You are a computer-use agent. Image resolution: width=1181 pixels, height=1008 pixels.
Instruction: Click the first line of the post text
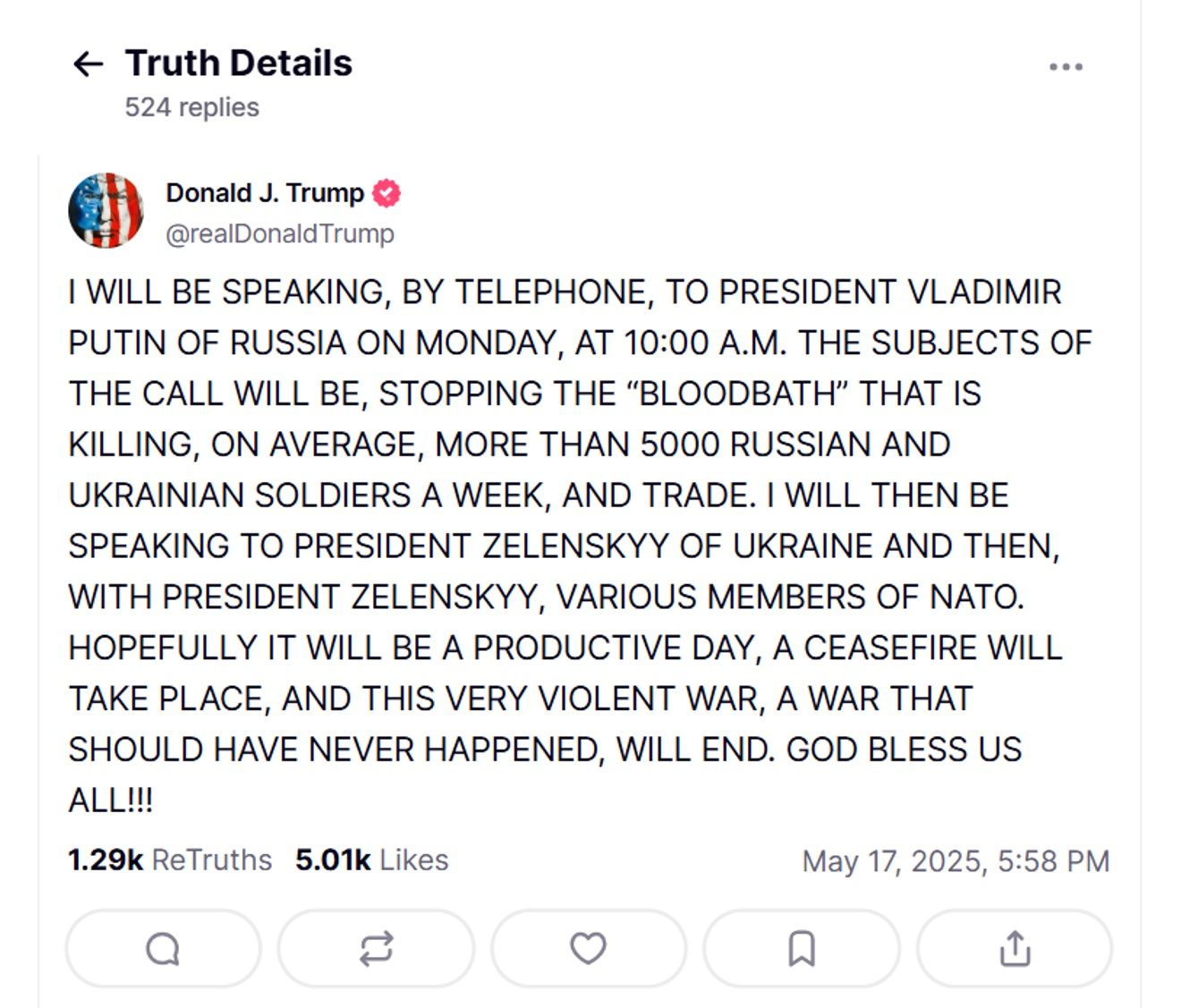(x=564, y=292)
